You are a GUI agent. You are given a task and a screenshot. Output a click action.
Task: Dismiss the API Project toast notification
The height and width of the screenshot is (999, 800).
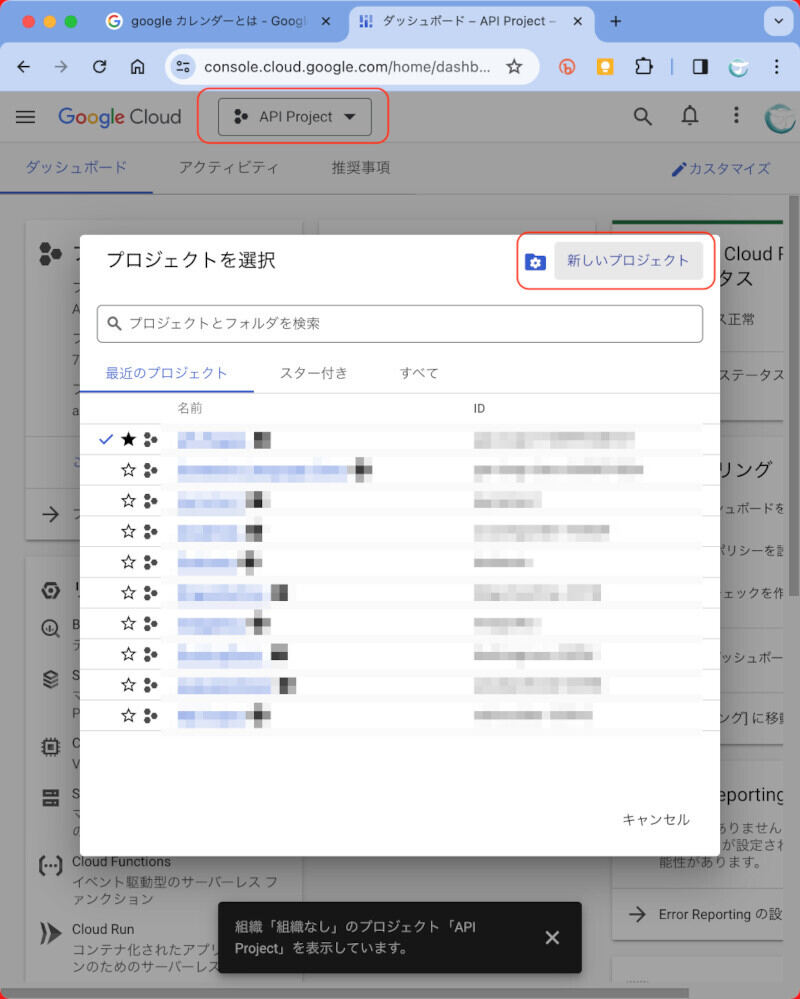click(552, 937)
